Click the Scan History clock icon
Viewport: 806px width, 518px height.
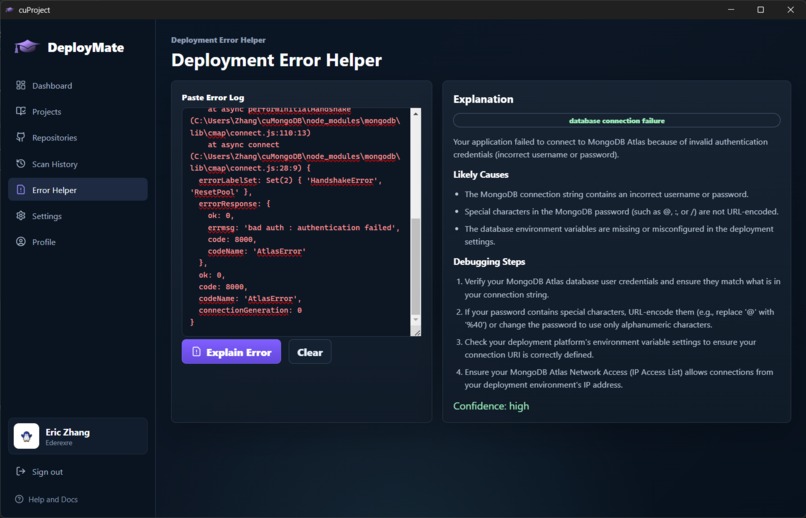21,163
